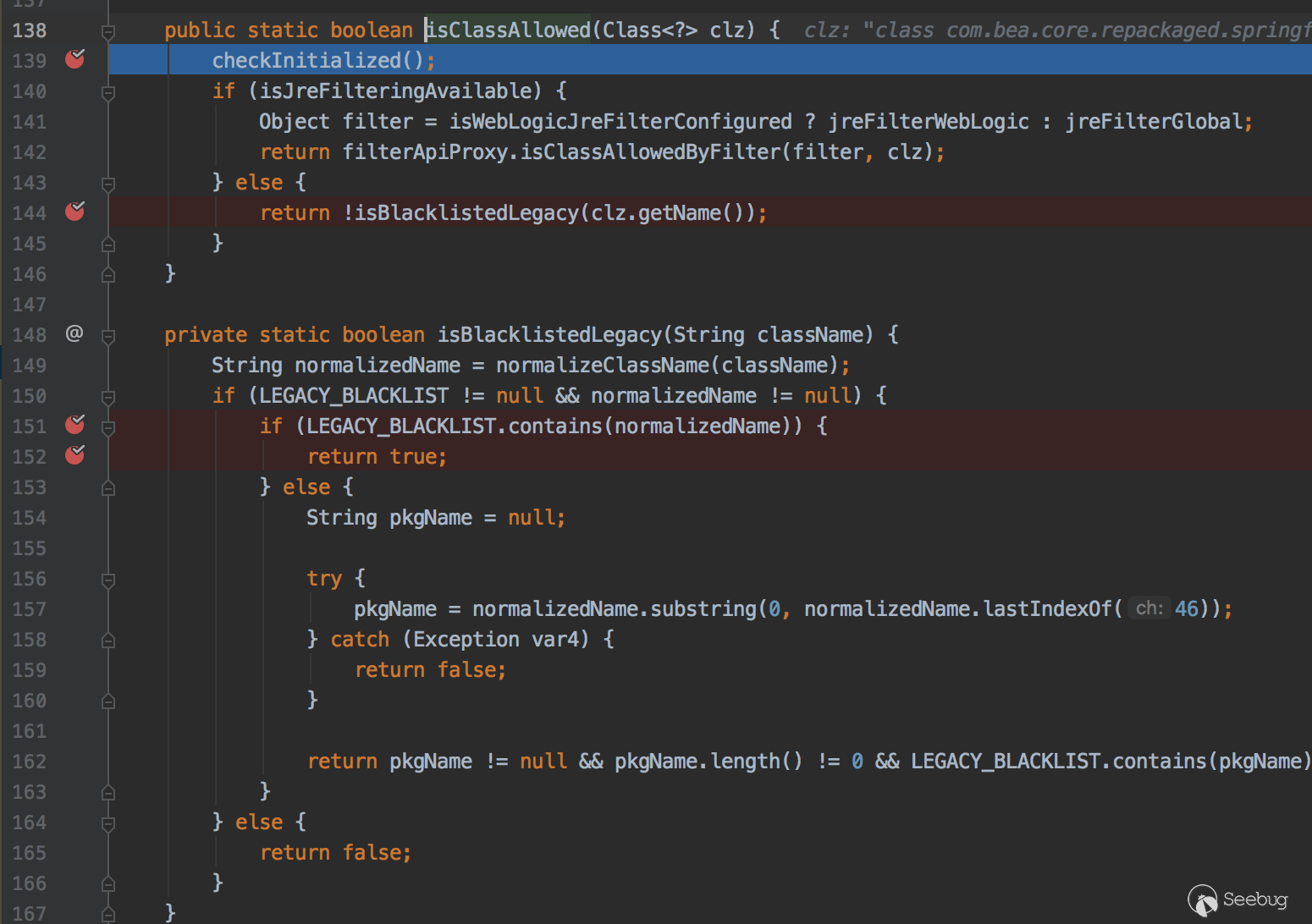The width and height of the screenshot is (1312, 924).
Task: Click the jreFilterGlobal identifier
Action: click(1154, 121)
